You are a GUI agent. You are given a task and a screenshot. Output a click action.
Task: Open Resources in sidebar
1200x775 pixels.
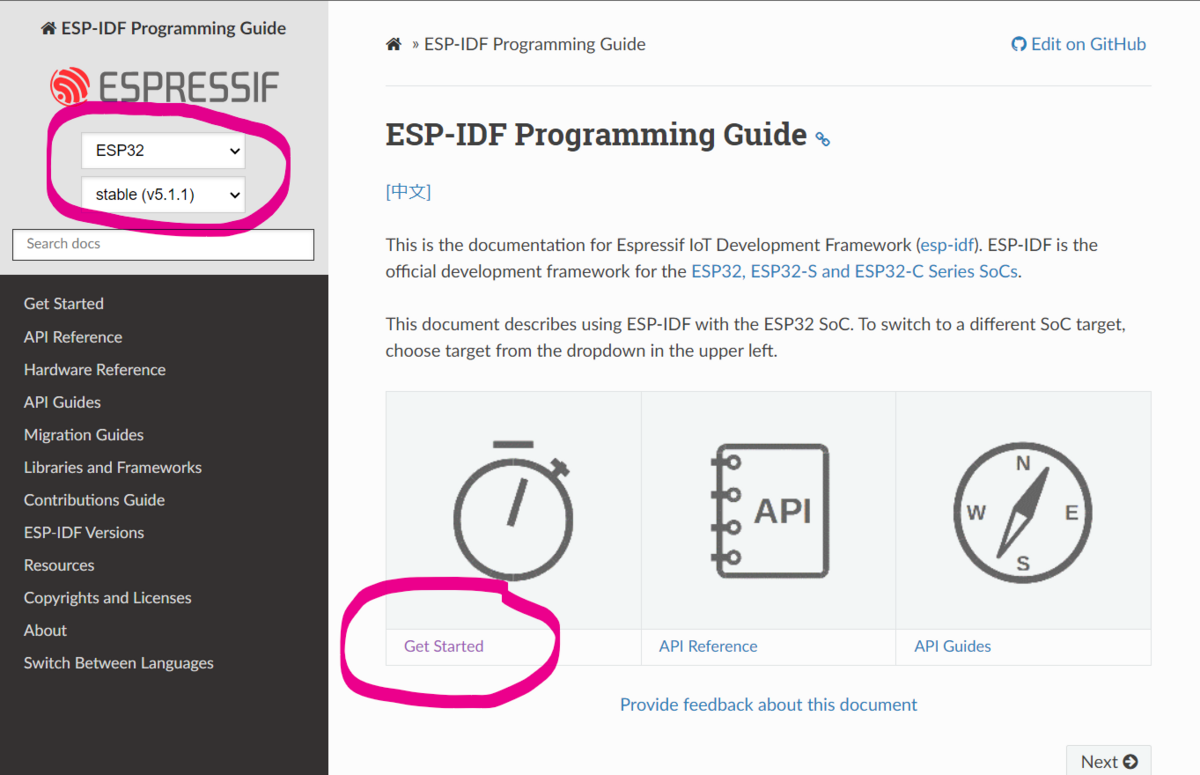tap(59, 565)
